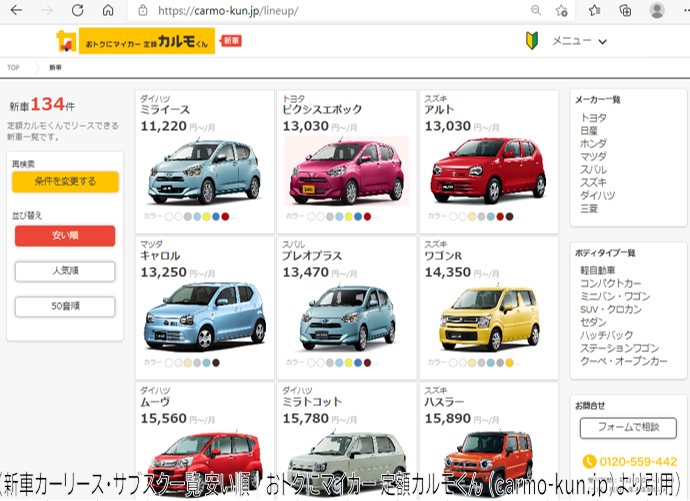690x501 pixels.
Task: Select body type SUV・クロカン
Action: click(611, 309)
